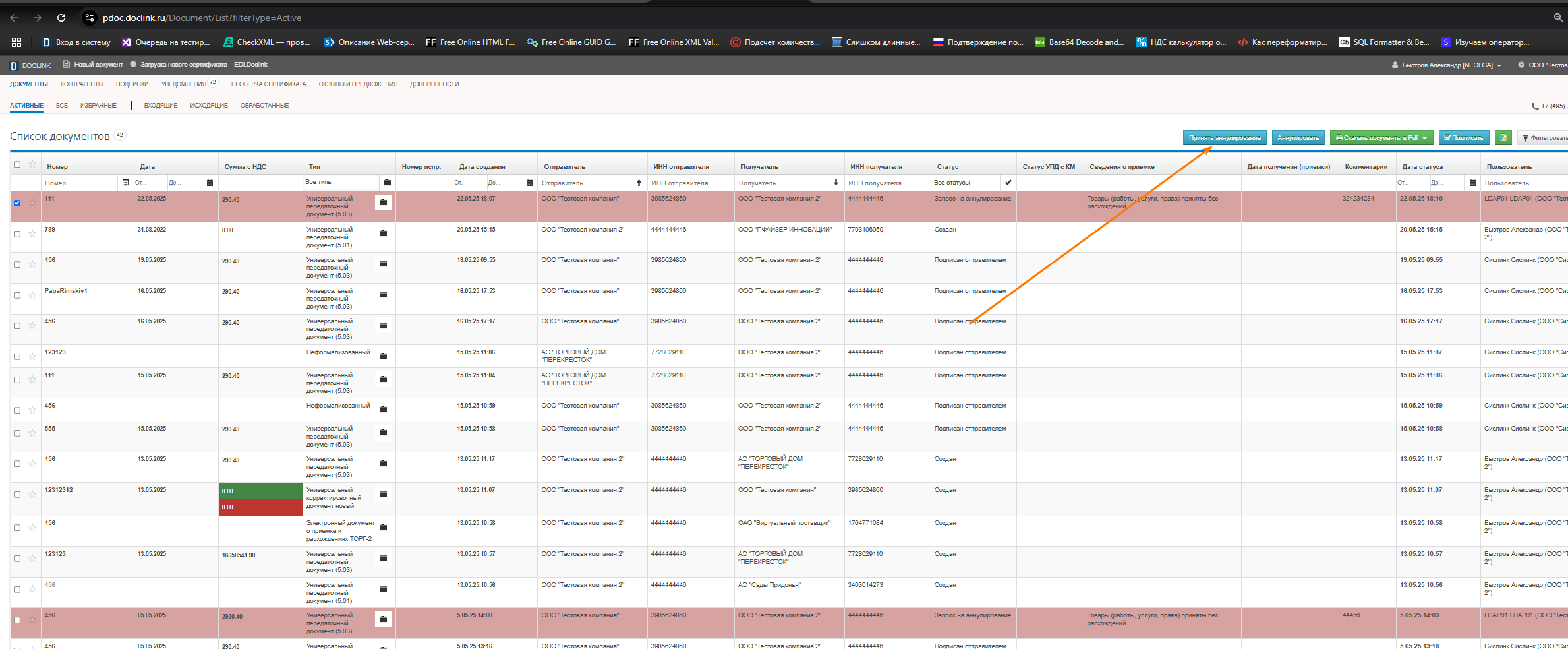Click the Принять аннулирование button

[x=1225, y=138]
